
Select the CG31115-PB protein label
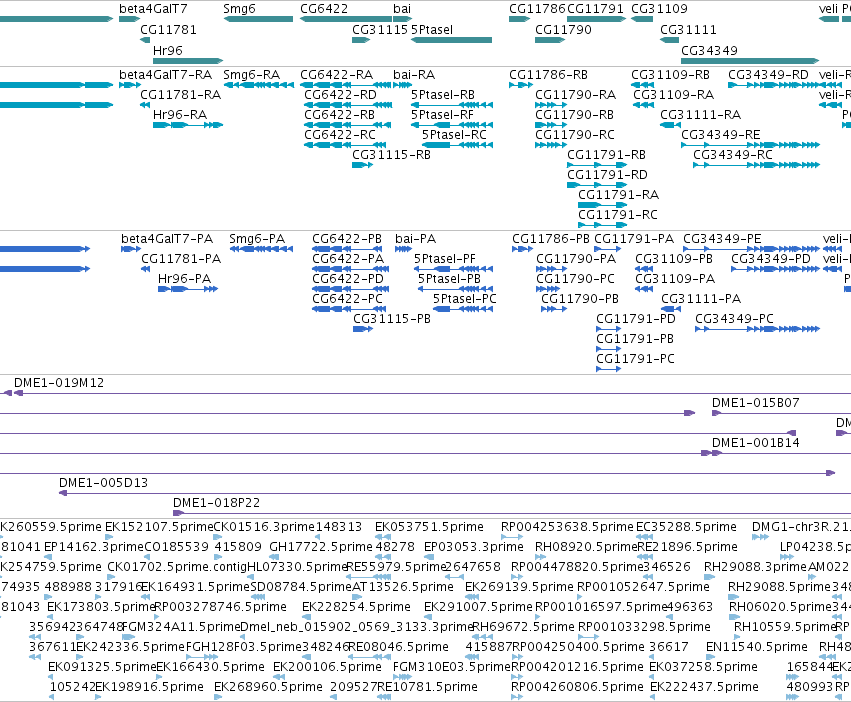click(x=392, y=319)
